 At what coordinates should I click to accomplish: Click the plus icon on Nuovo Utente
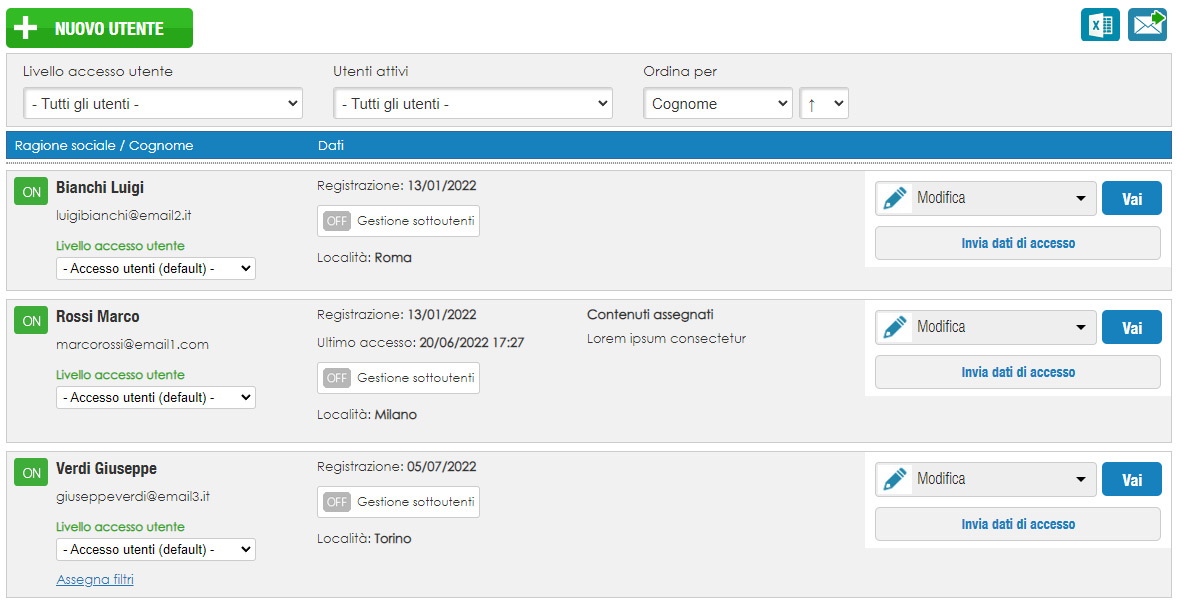click(x=26, y=29)
